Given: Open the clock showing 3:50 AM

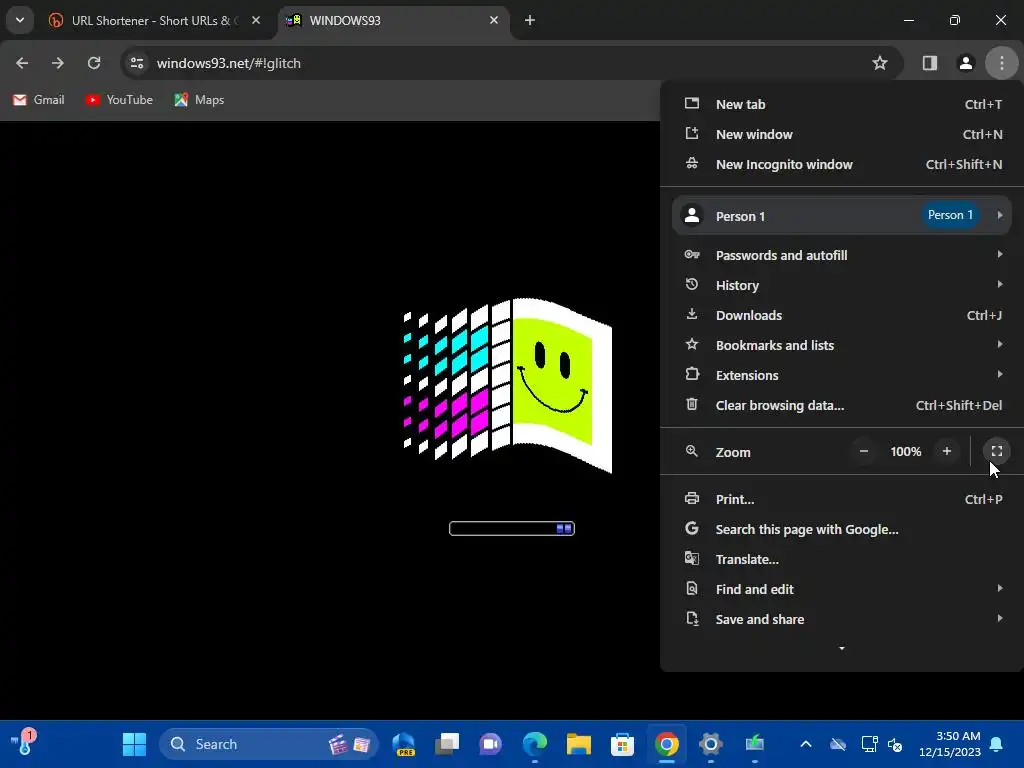Looking at the screenshot, I should [x=950, y=744].
